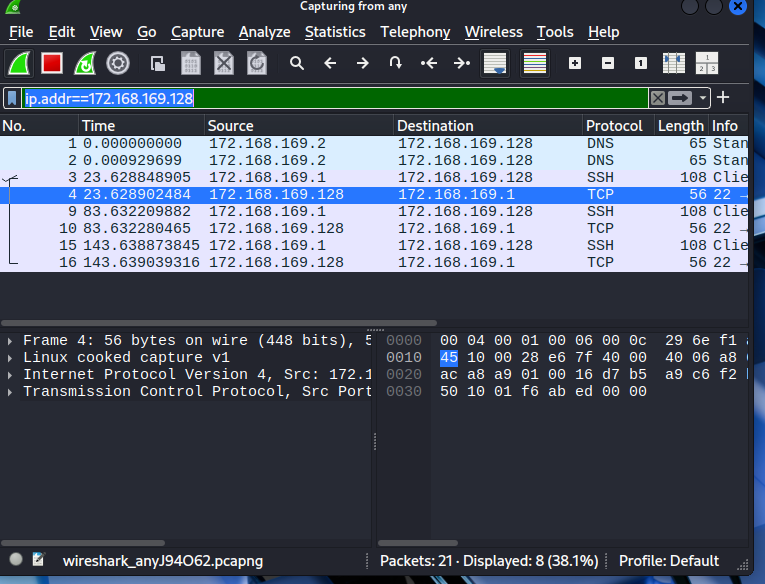Click packet bytes horizontal scrollbar
Viewport: 765px width, 584px height.
(x=418, y=543)
